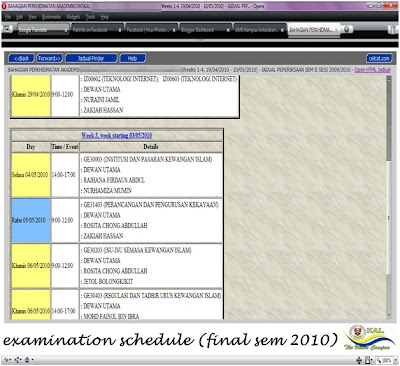Open the zoom percentage dropdown in status bar
400x366 pixels.
(x=387, y=360)
